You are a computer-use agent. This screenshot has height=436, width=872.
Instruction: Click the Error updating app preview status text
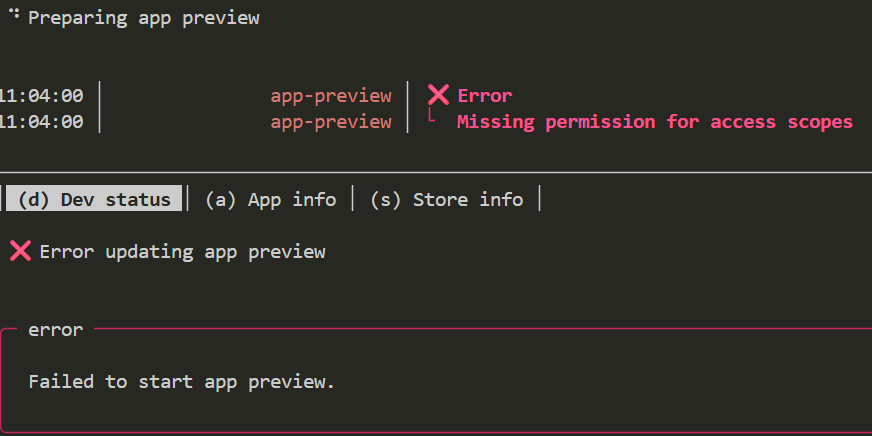coord(182,251)
